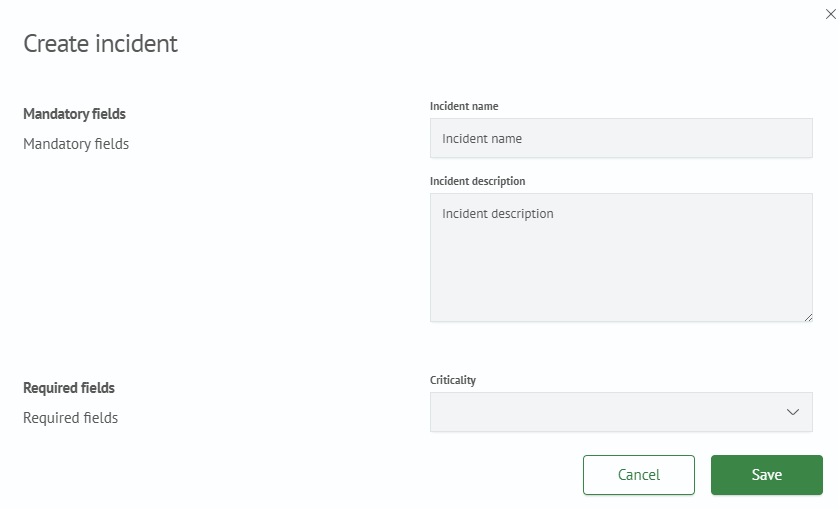Viewport: 839px width, 509px height.
Task: Save the new incident
Action: (x=766, y=475)
